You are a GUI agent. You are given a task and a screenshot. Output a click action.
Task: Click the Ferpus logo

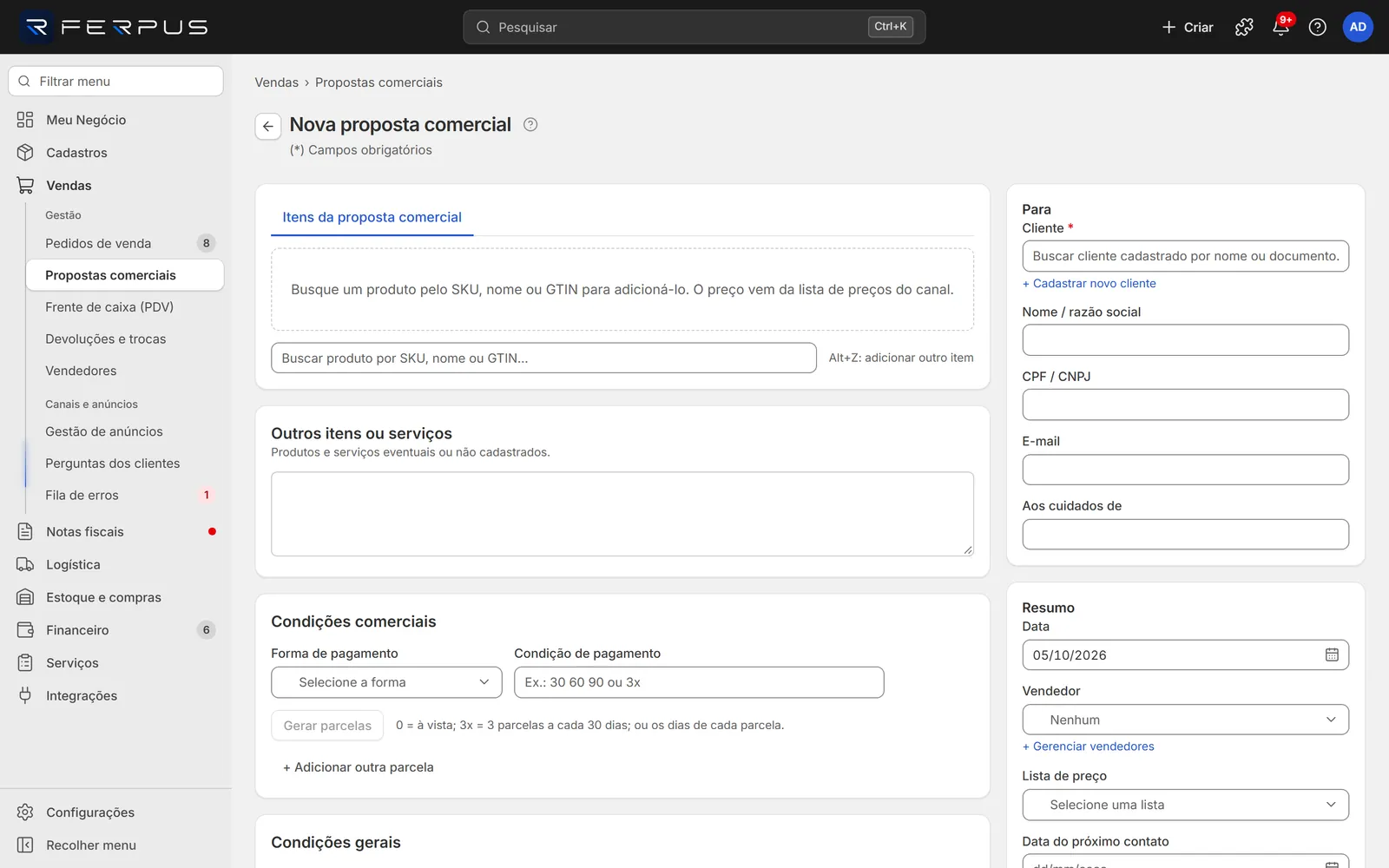point(115,27)
